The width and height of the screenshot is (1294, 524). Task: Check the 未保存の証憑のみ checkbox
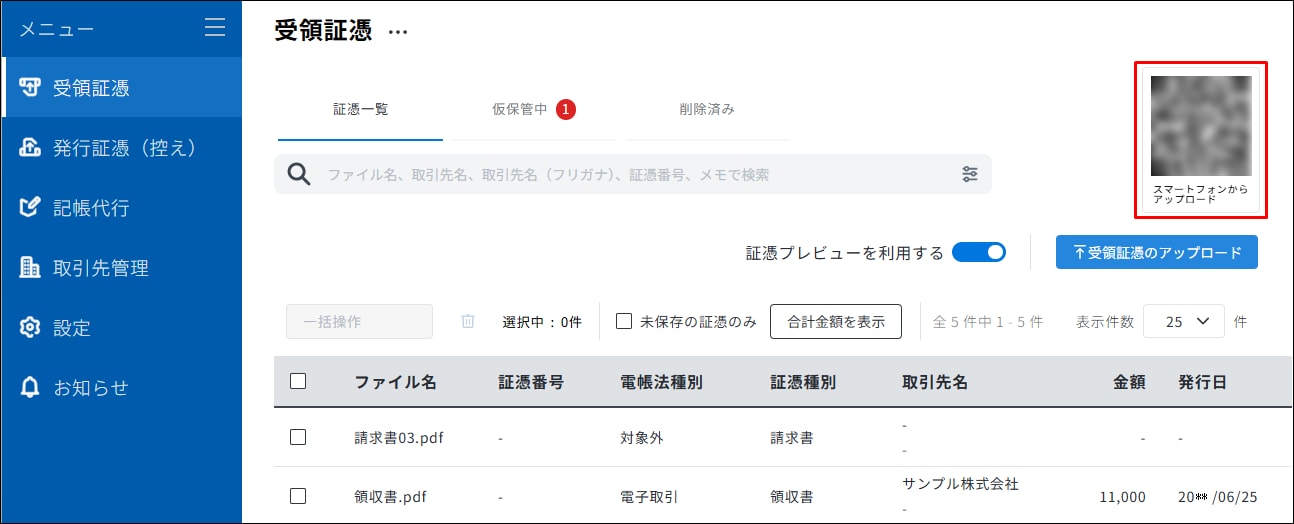click(624, 322)
